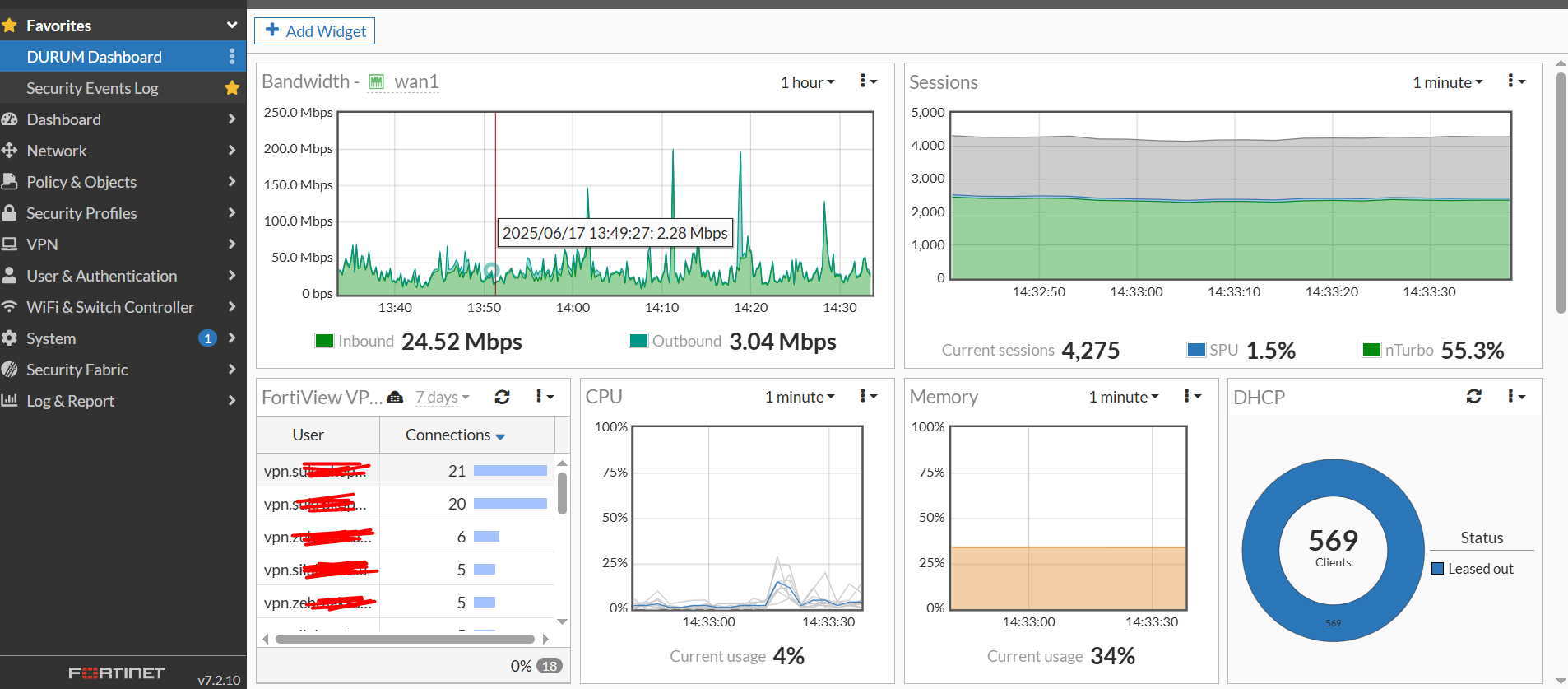Open Memory 1 minute time range dropdown
The image size is (1568, 689).
(x=1124, y=397)
